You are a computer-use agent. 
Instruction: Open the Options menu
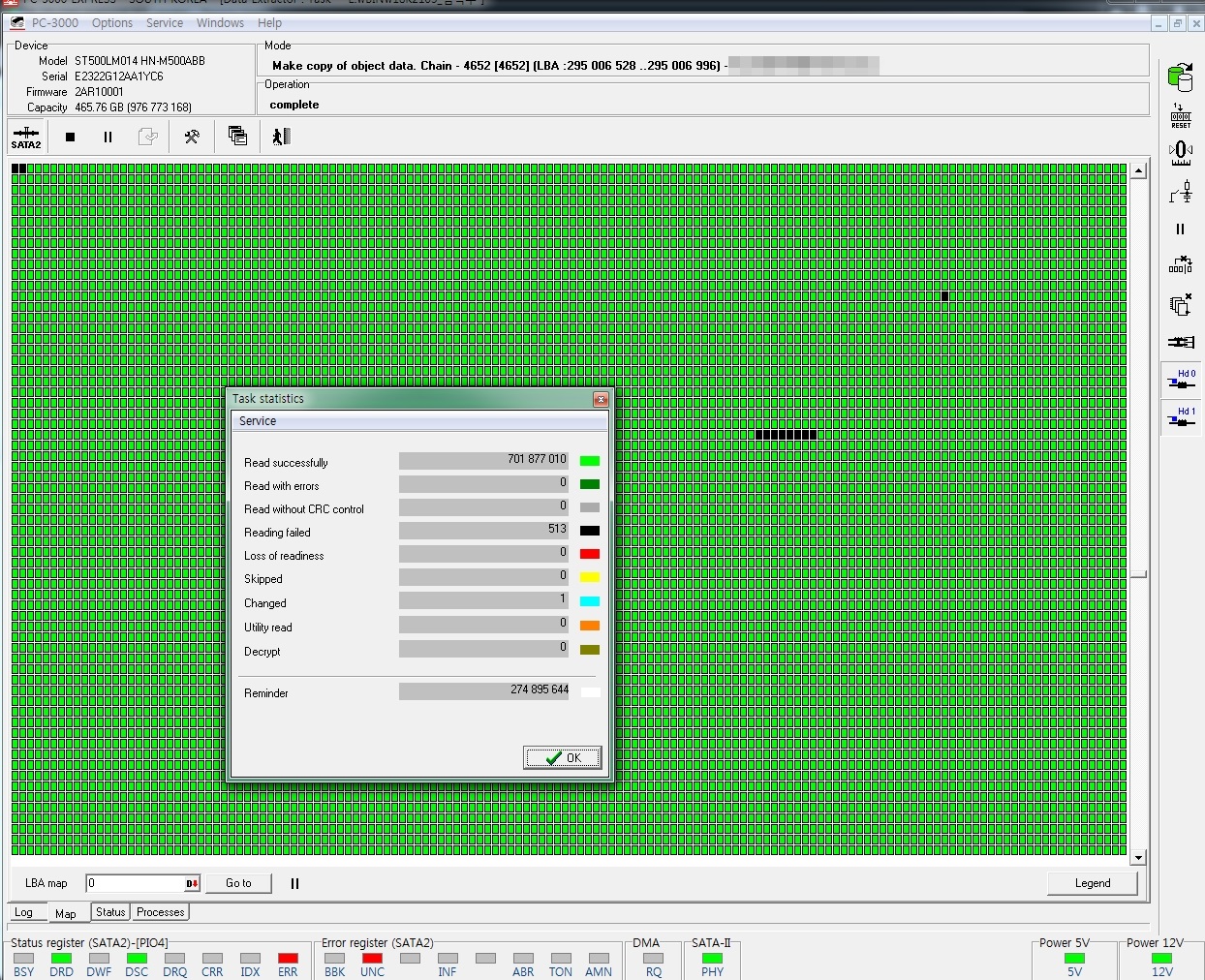[x=112, y=22]
